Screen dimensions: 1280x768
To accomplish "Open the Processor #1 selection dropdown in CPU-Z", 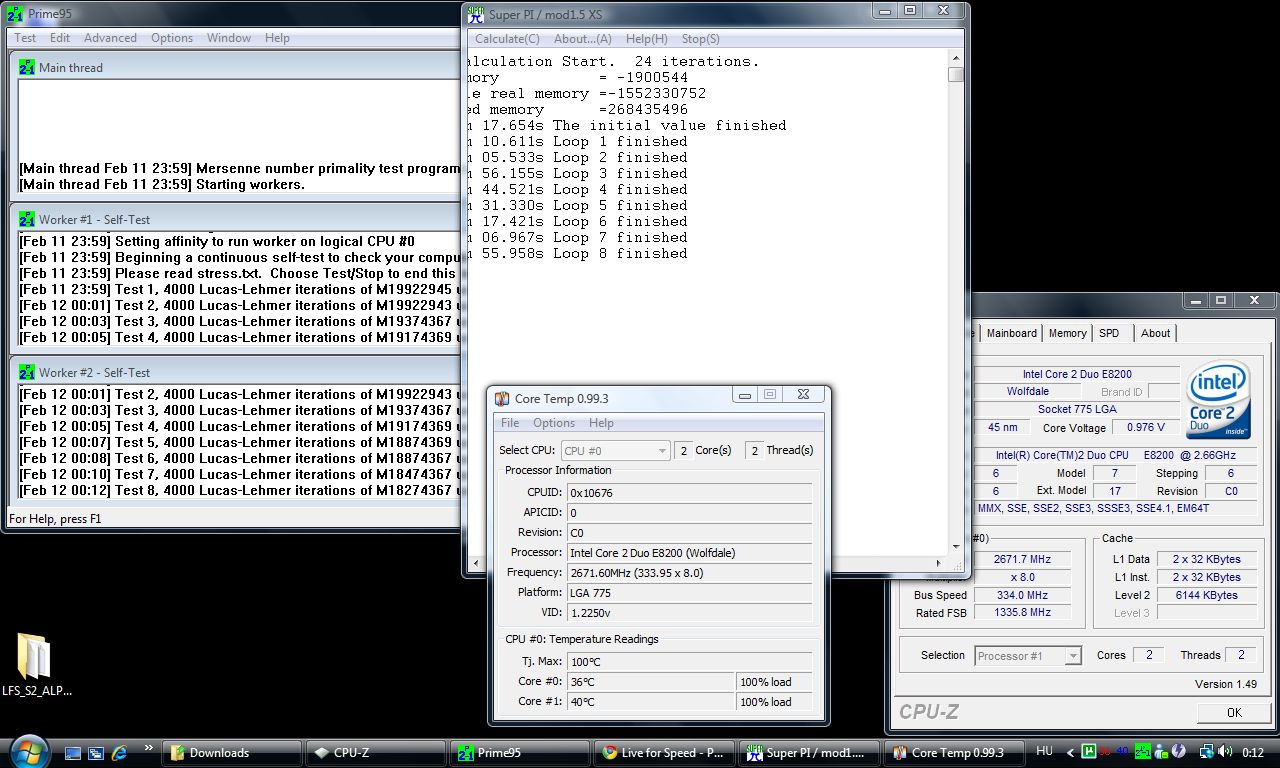I will (x=1028, y=656).
